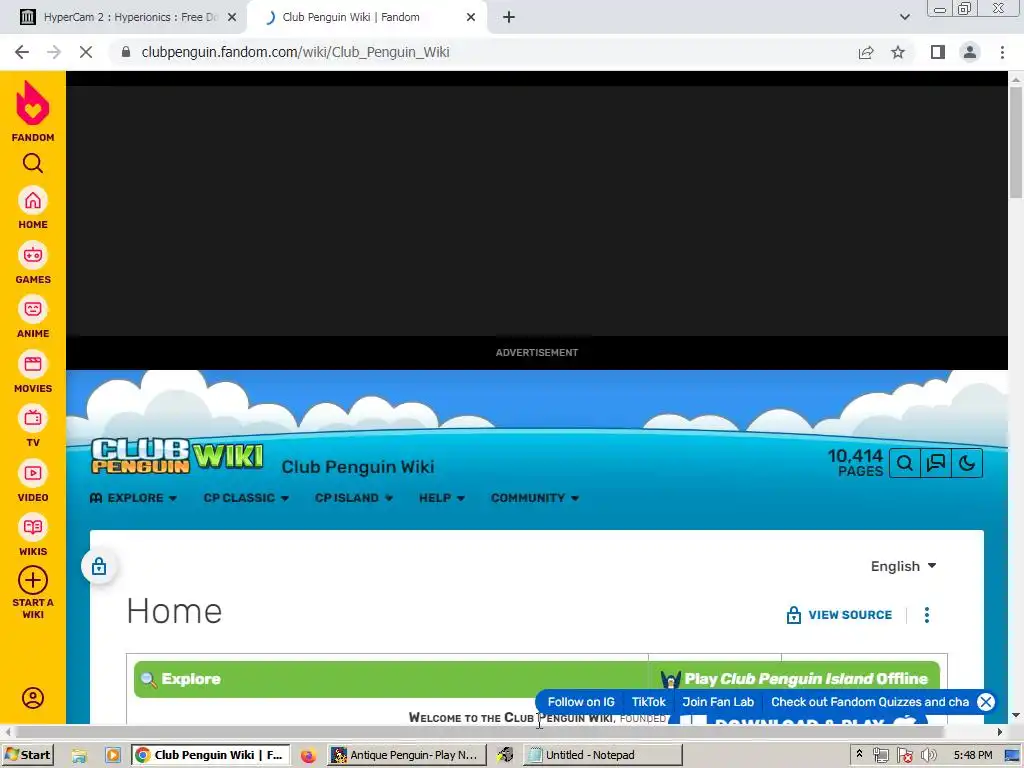Open Chrome side panel icon
This screenshot has height=768, width=1024.
[938, 52]
